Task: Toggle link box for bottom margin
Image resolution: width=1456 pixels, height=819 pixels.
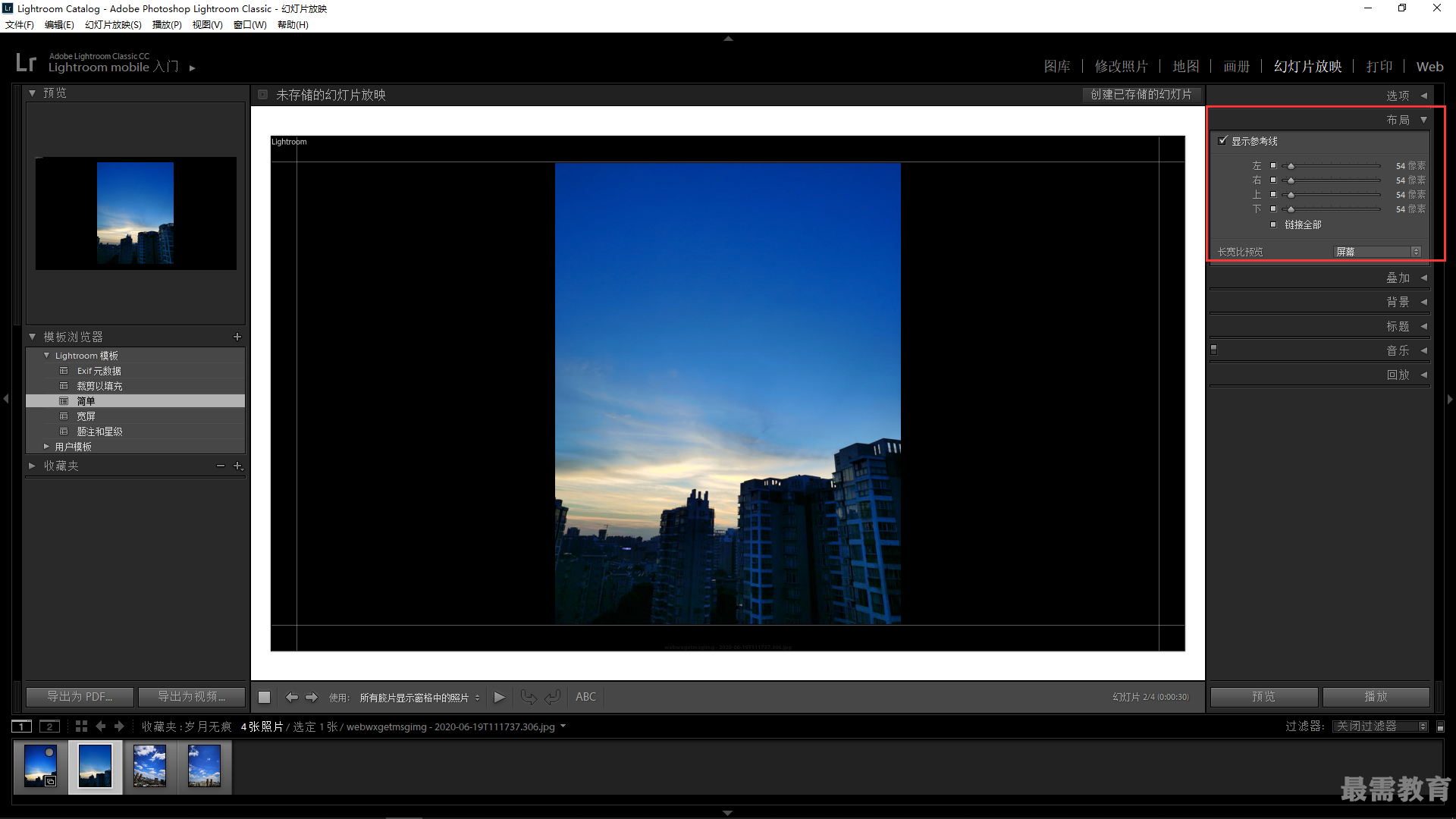Action: point(1273,209)
